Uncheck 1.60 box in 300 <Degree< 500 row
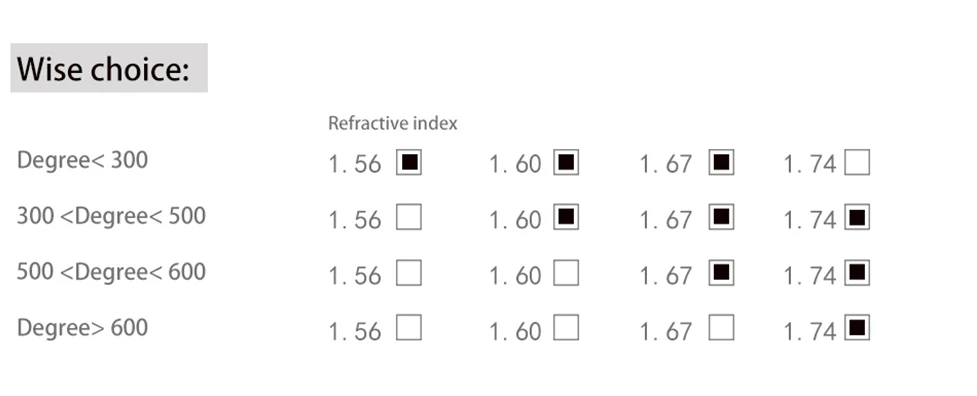This screenshot has width=977, height=396. pos(566,217)
